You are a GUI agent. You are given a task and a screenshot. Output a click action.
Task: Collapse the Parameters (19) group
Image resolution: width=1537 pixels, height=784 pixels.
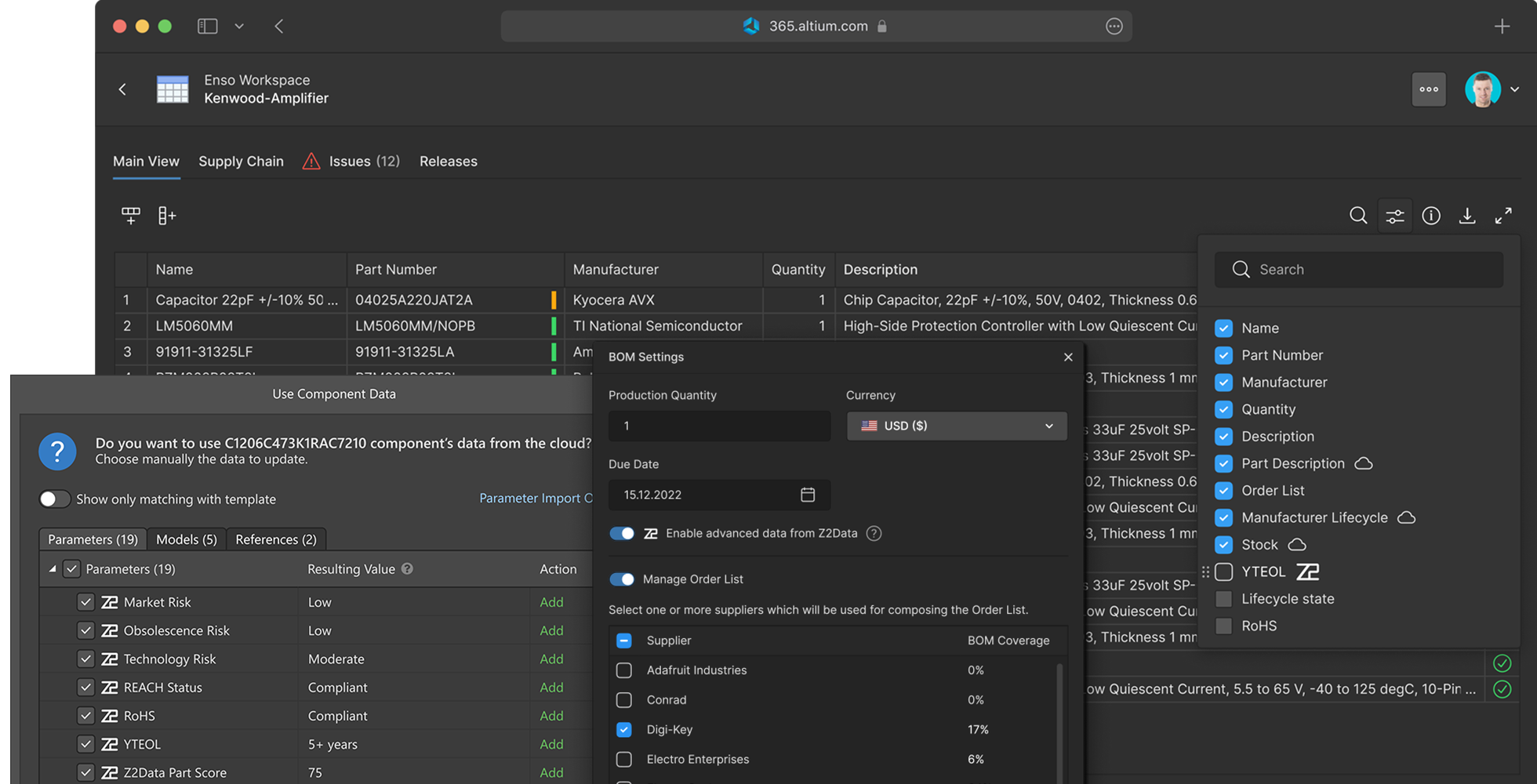(x=52, y=569)
